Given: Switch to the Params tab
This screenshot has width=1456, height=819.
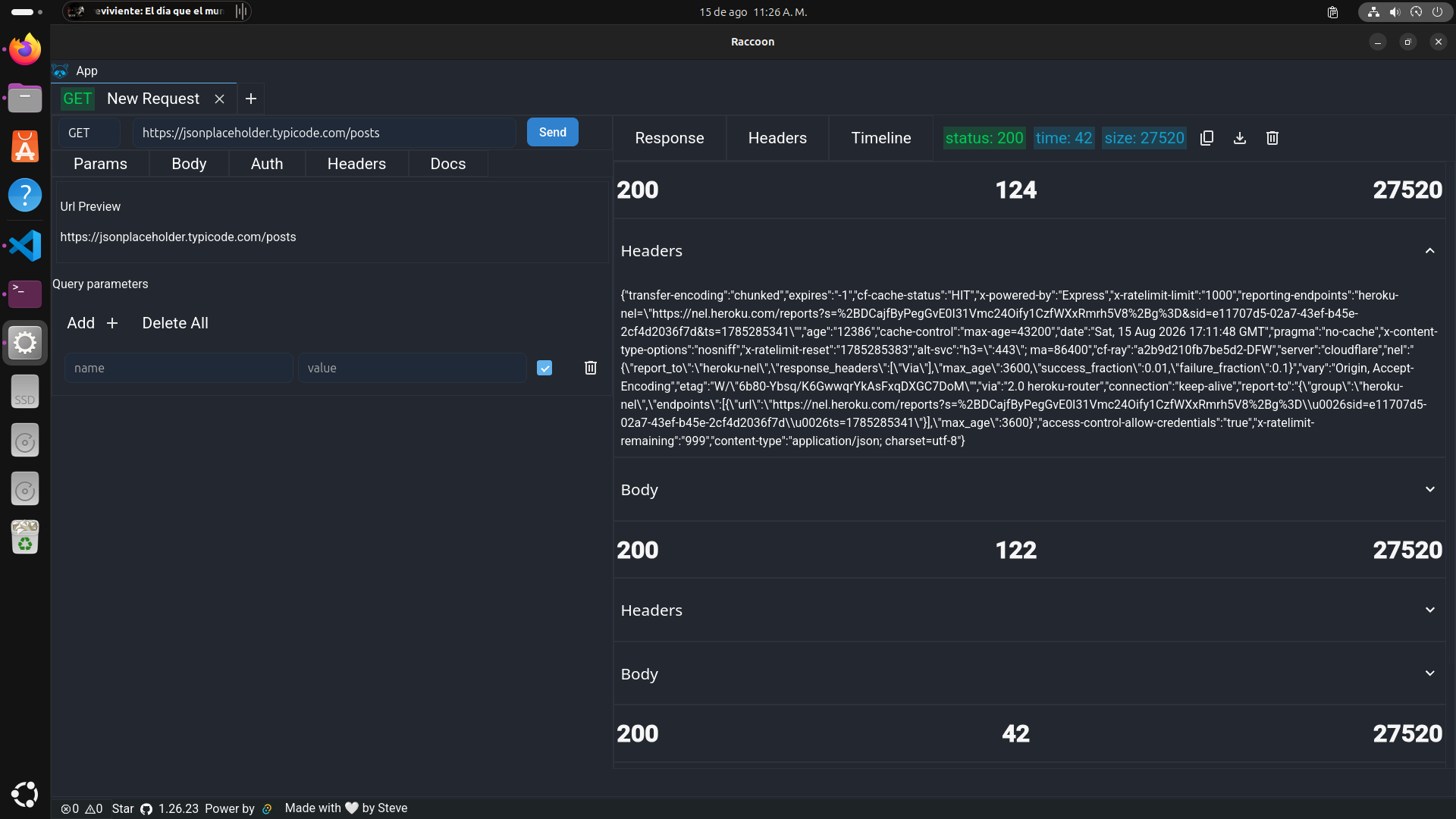Looking at the screenshot, I should click(100, 164).
